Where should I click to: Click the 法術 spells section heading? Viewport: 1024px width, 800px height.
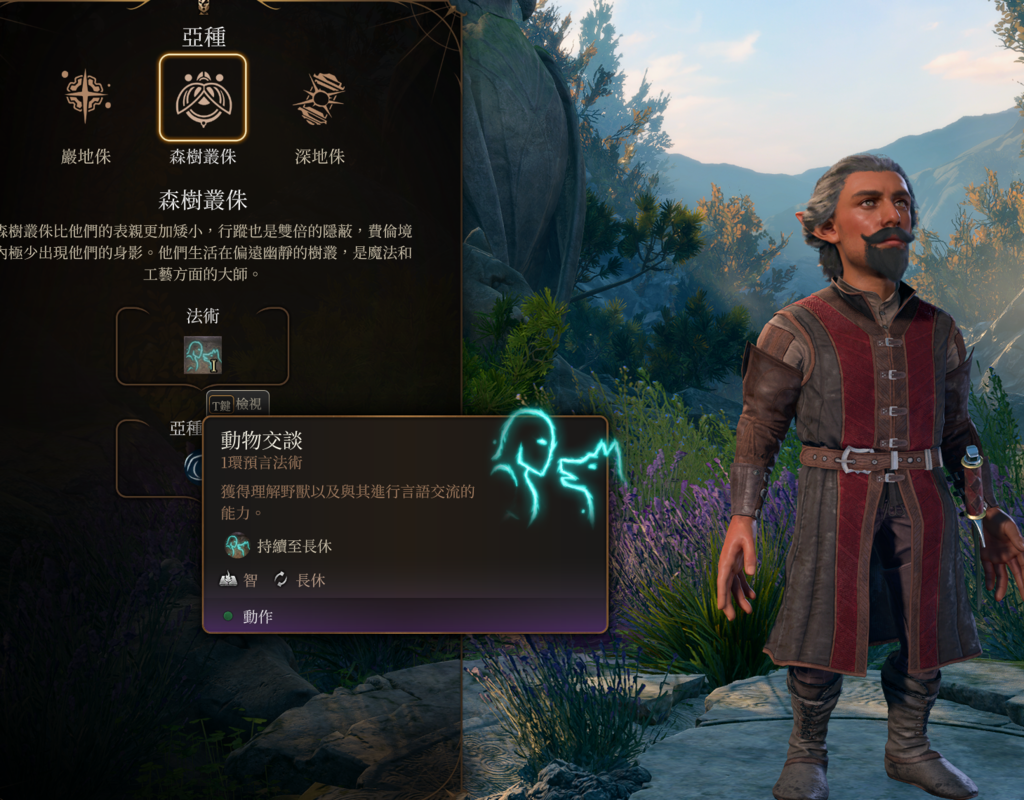202,316
